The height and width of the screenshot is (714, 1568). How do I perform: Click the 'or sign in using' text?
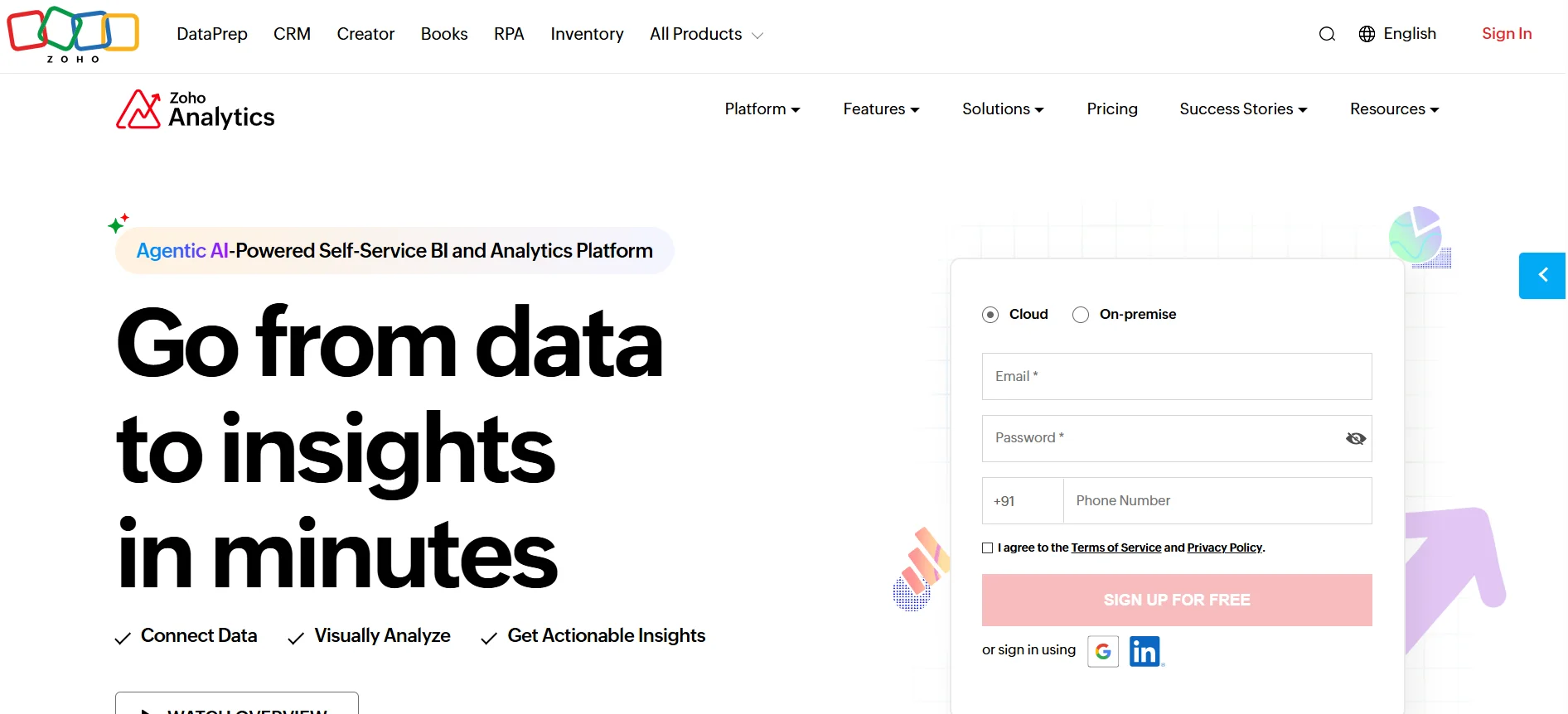pyautogui.click(x=1028, y=650)
